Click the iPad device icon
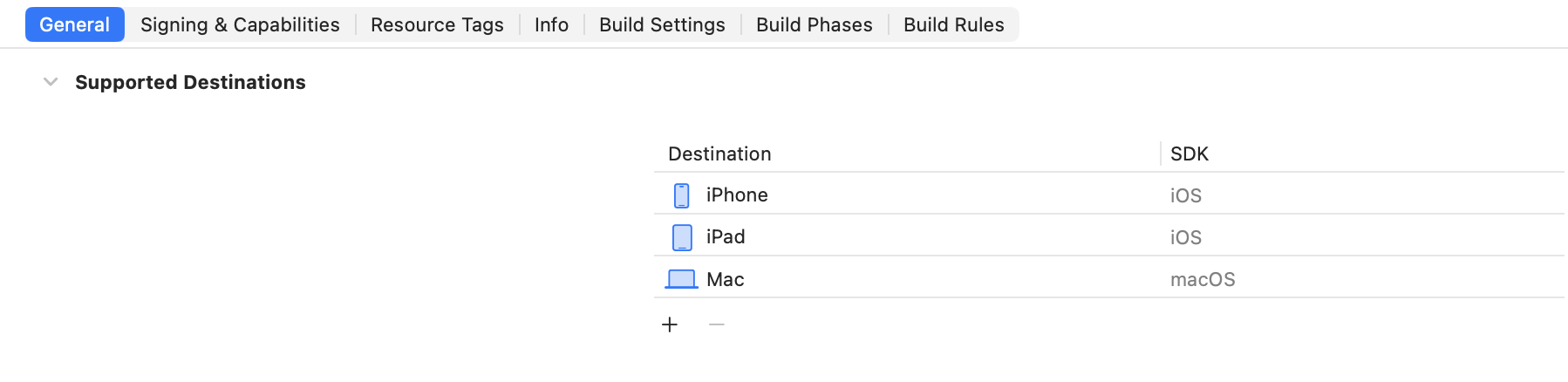1568x382 pixels. (x=682, y=237)
